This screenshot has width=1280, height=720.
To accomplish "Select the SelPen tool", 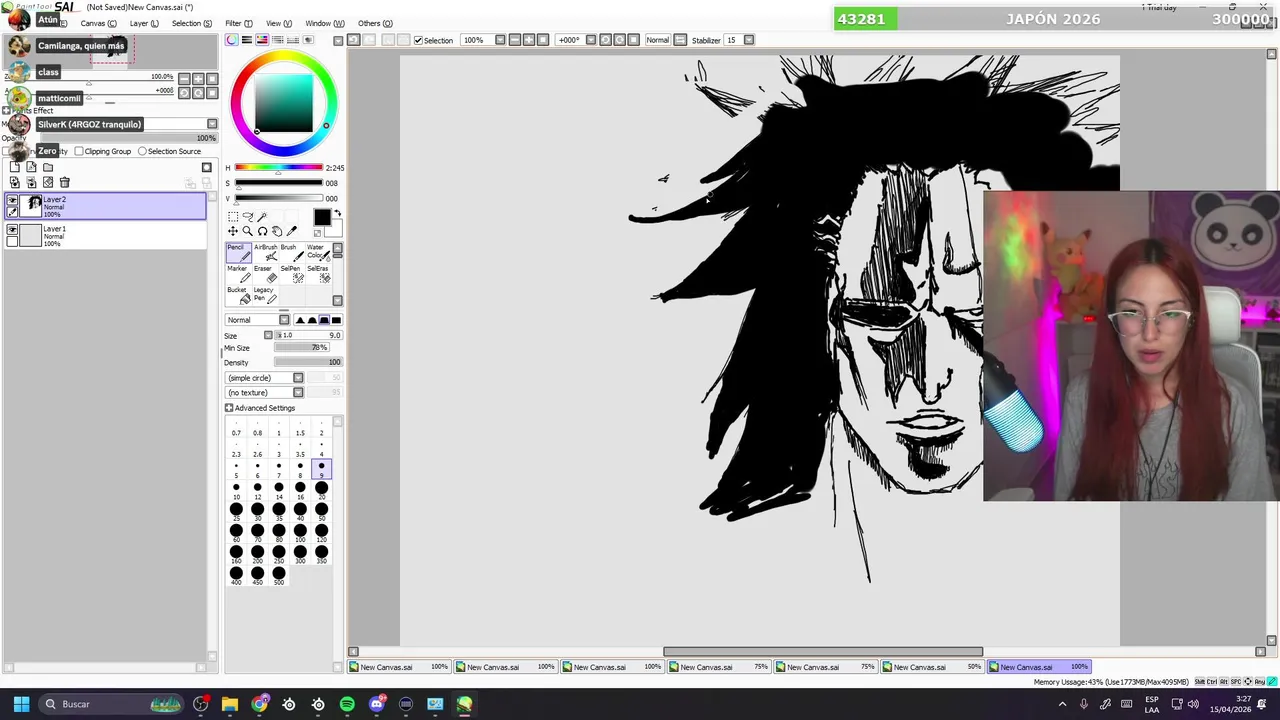I will pos(290,273).
